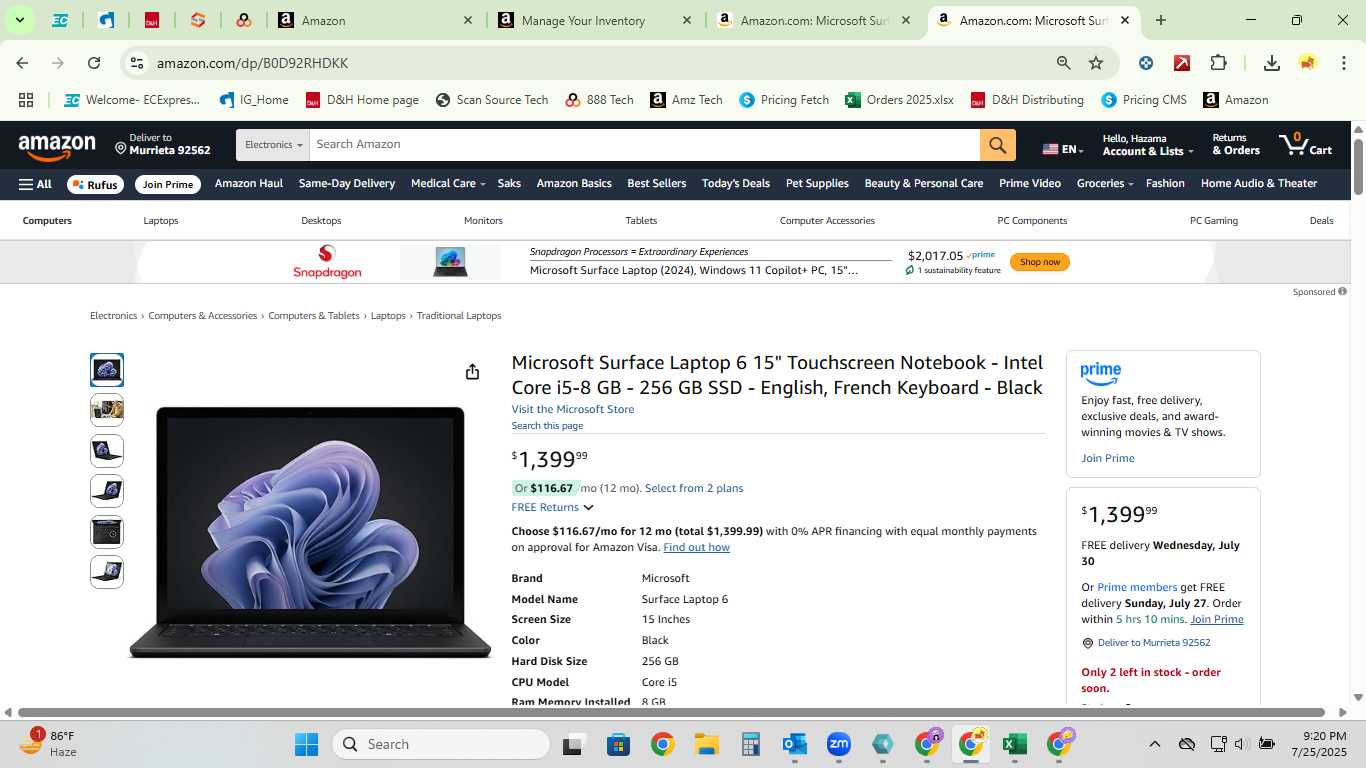Screen dimensions: 1366x768
Task: Go to Today's Deals
Action: pyautogui.click(x=736, y=184)
